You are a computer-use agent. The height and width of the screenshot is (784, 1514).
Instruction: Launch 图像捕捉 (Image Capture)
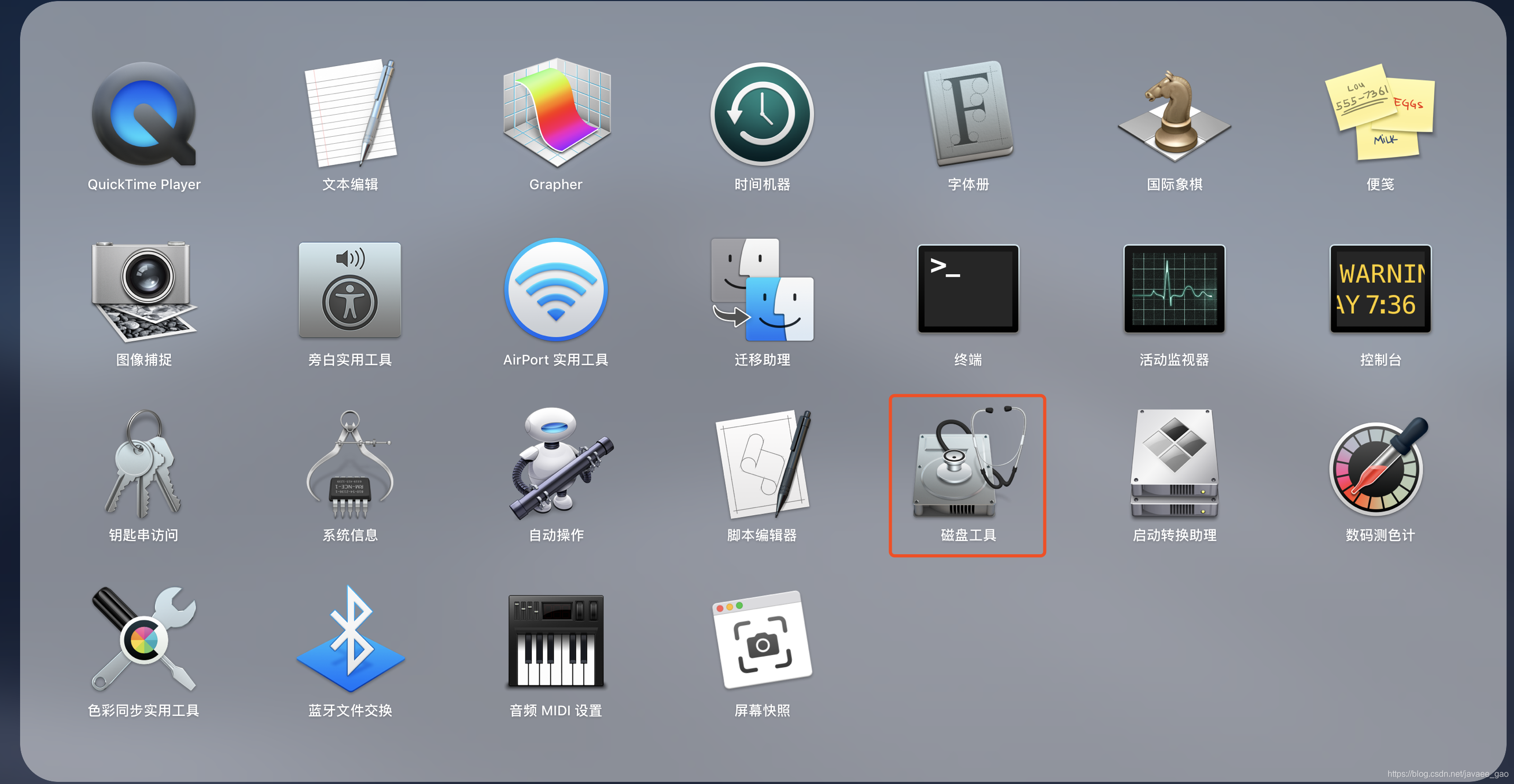[144, 290]
